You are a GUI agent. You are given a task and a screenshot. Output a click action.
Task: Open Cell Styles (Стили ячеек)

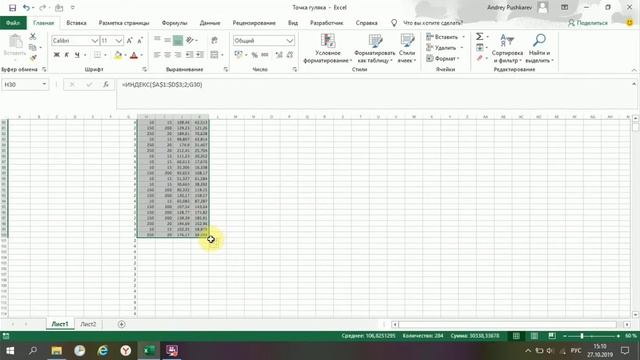pyautogui.click(x=407, y=48)
